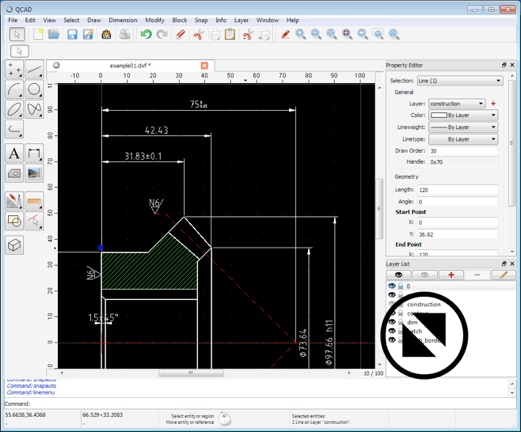Toggle visibility of the hatch layer

coord(392,331)
